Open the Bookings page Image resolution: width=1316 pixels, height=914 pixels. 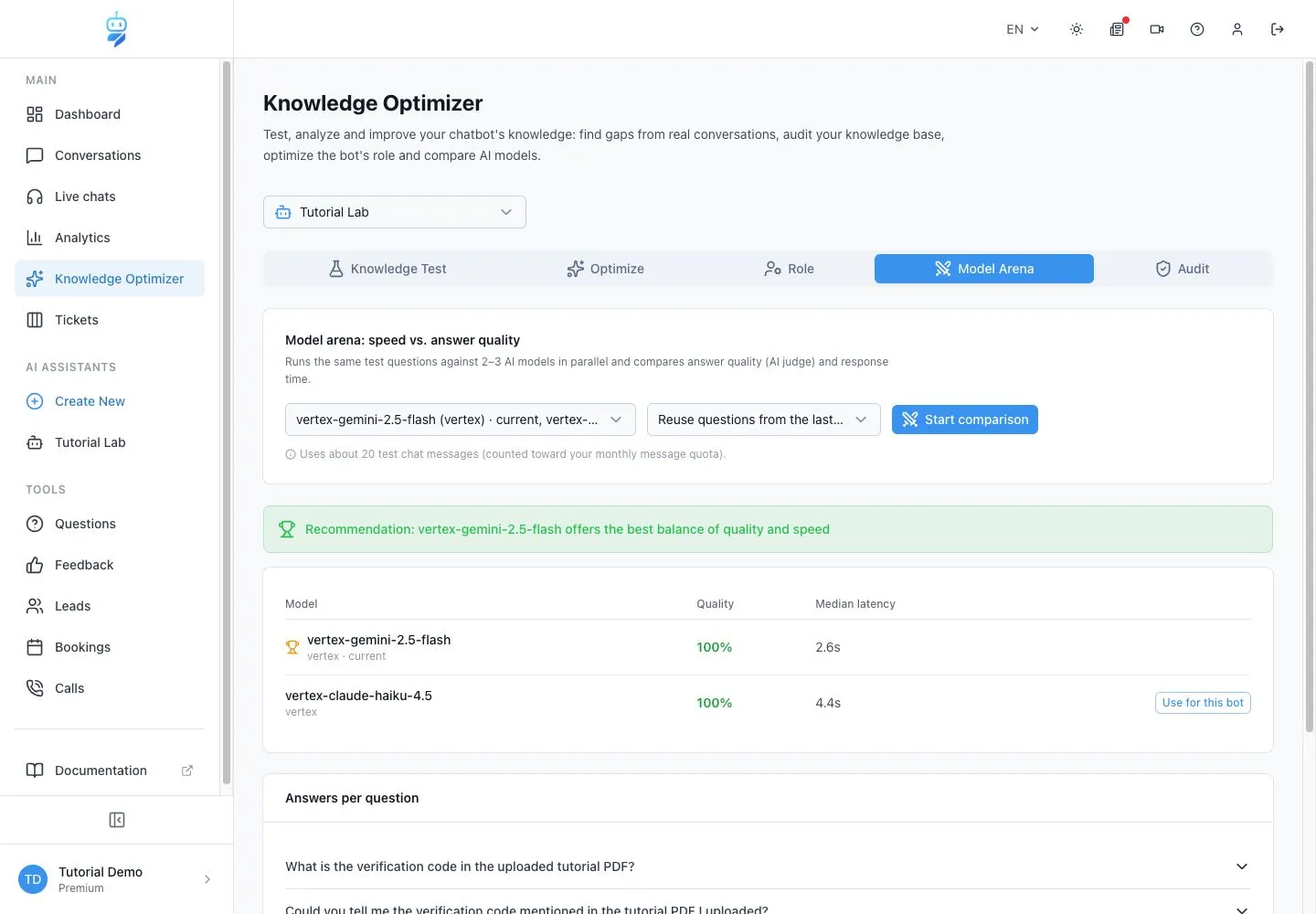110,647
